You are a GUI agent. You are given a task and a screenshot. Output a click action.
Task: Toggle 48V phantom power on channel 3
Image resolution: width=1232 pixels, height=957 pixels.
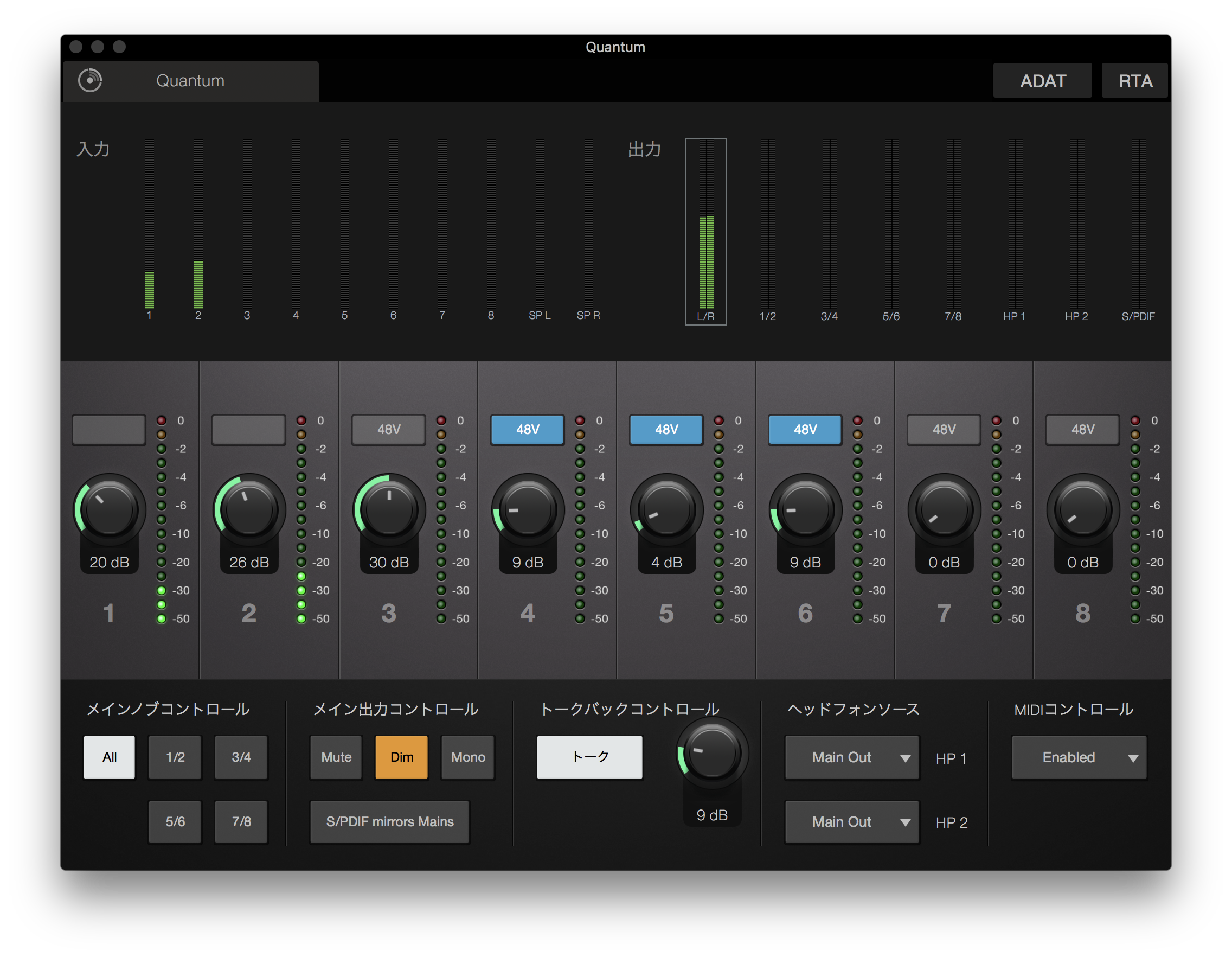tap(389, 430)
